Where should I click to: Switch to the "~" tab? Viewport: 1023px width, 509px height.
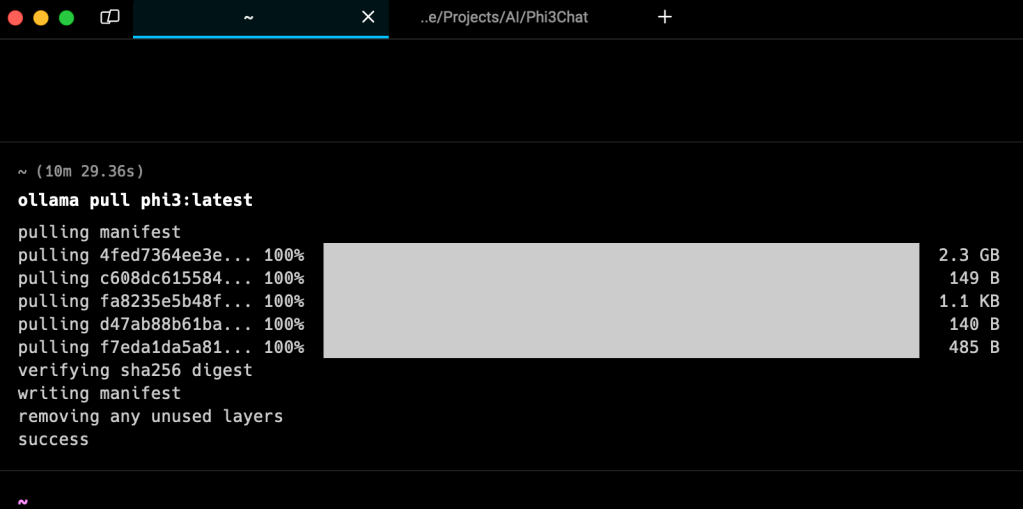click(x=248, y=17)
